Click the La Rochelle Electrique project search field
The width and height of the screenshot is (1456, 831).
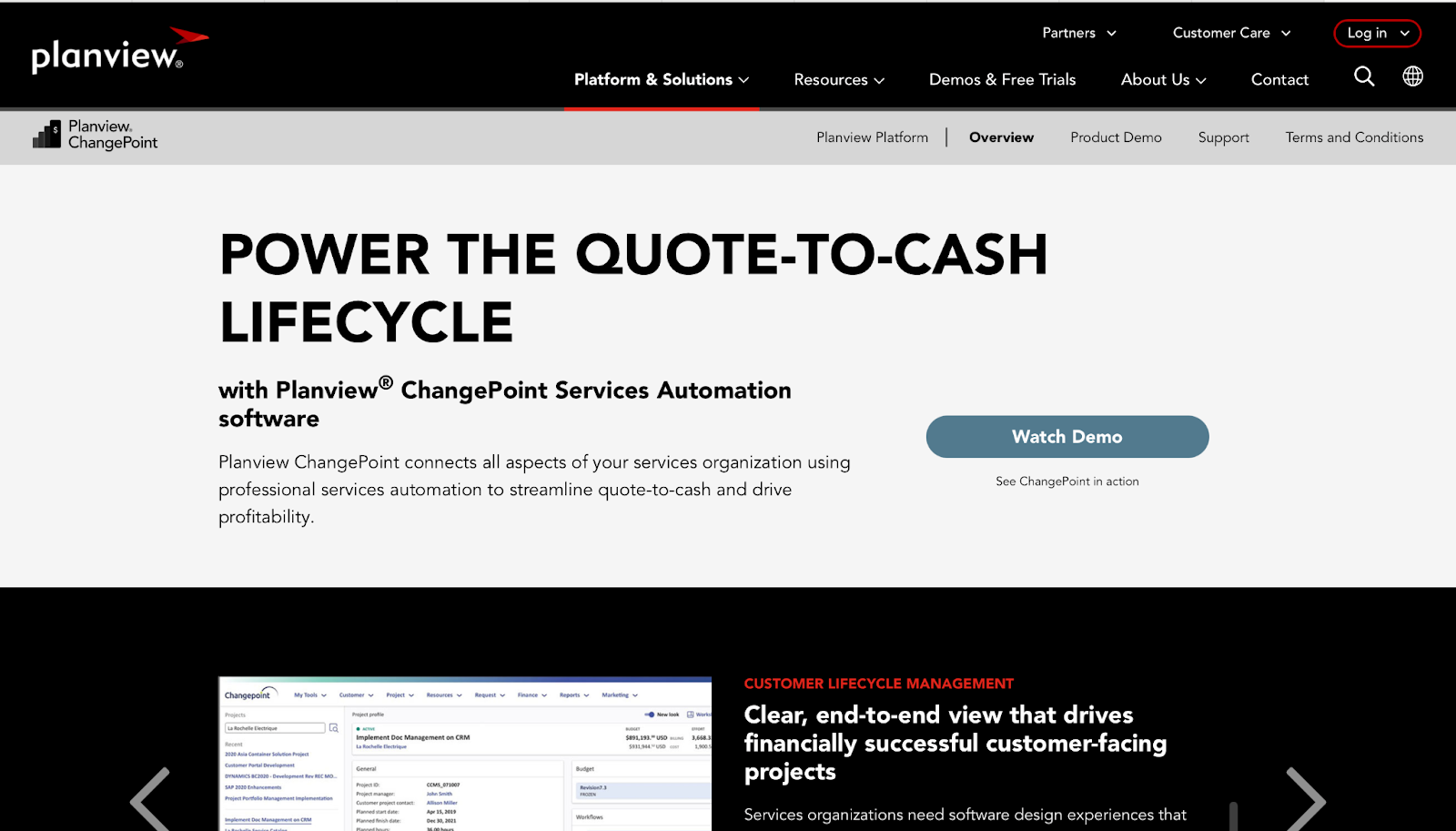[275, 728]
